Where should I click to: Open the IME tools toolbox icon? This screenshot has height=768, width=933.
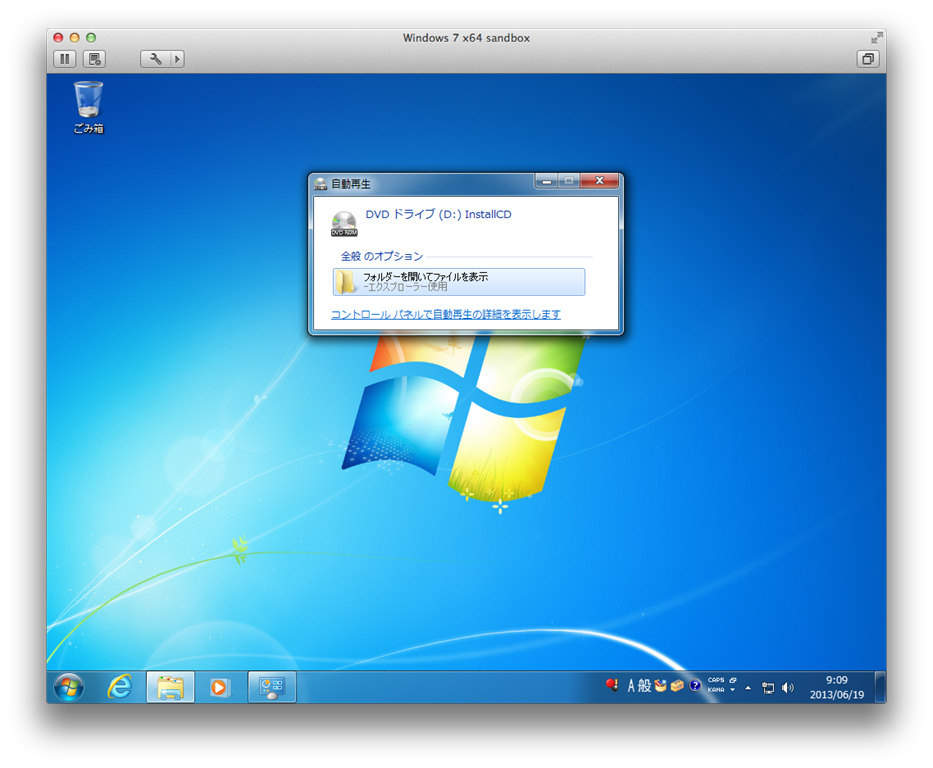tap(677, 686)
